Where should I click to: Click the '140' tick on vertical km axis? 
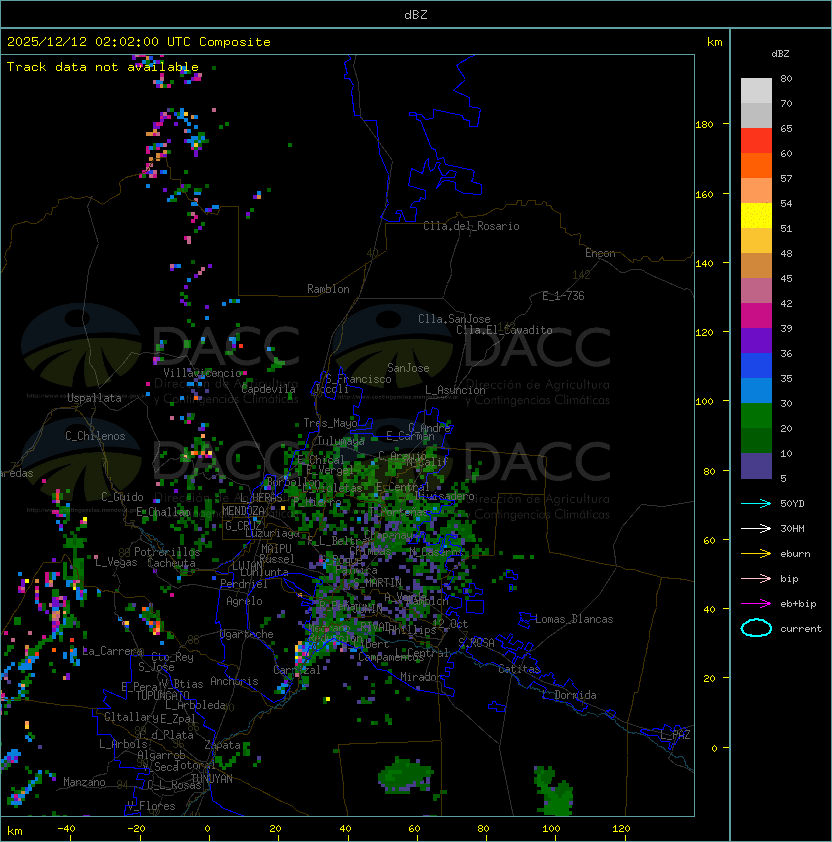tap(704, 264)
